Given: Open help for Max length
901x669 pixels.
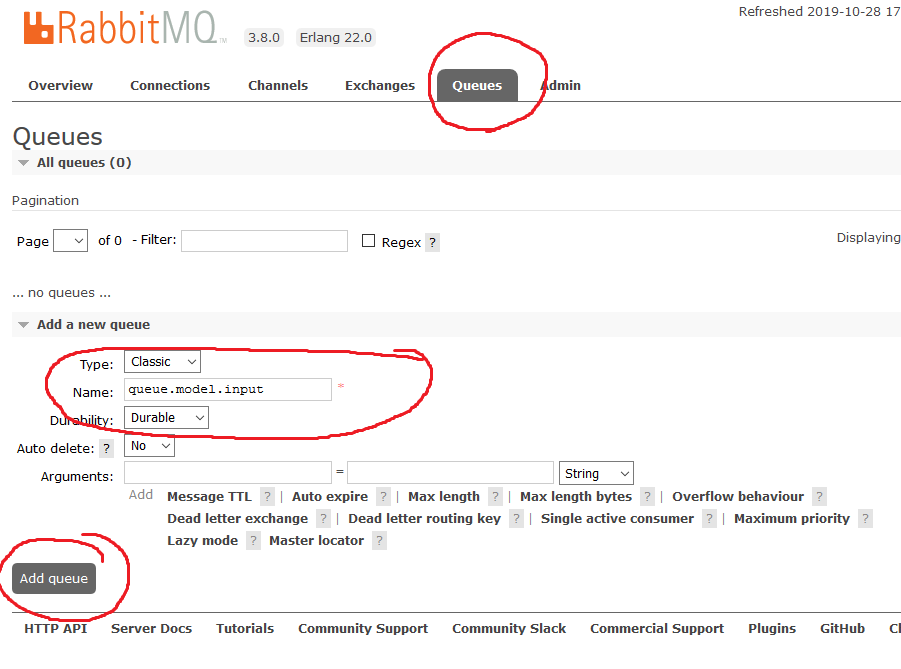Looking at the screenshot, I should pyautogui.click(x=495, y=497).
